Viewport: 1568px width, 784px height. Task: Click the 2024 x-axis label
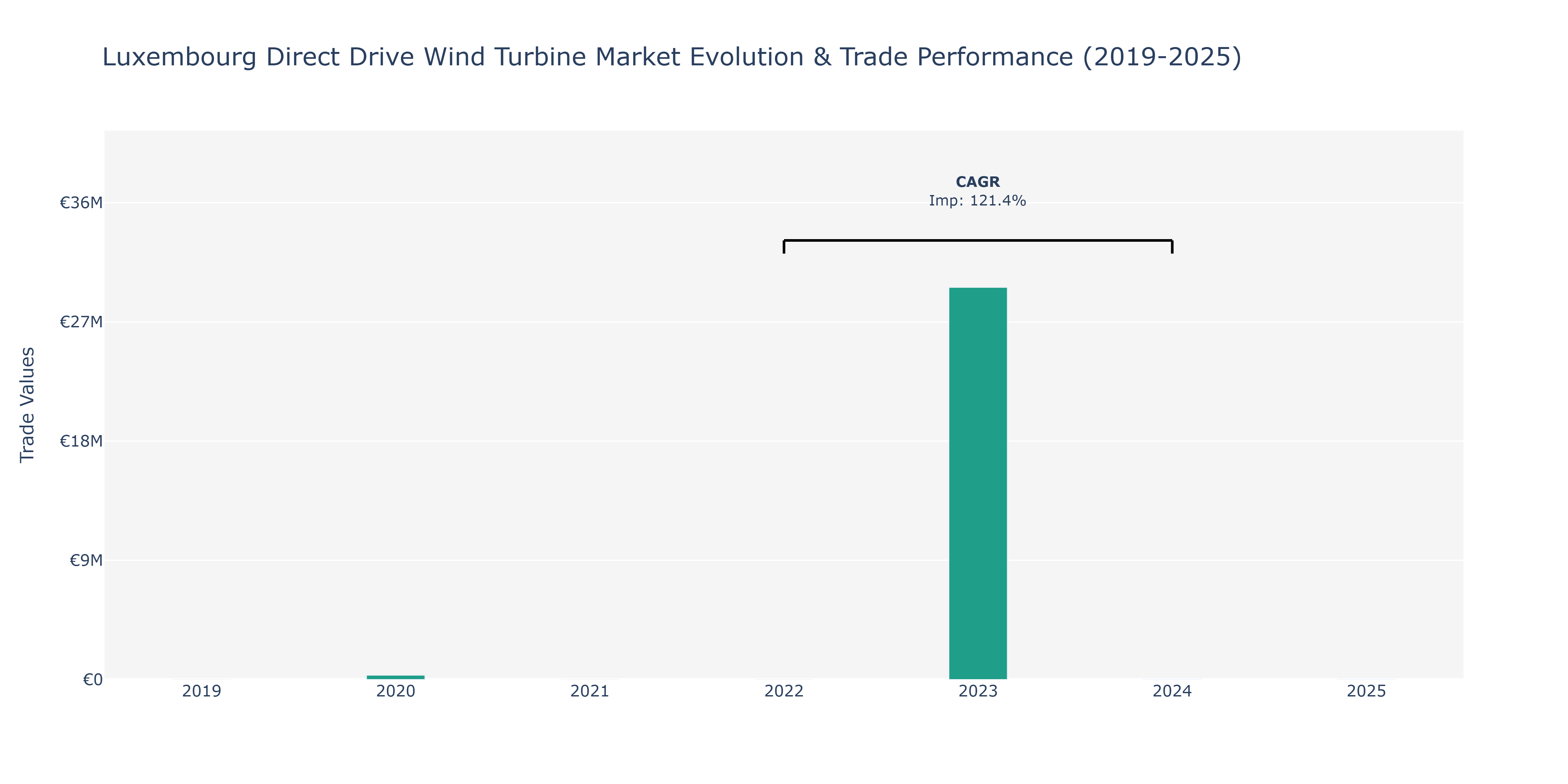pyautogui.click(x=1172, y=692)
